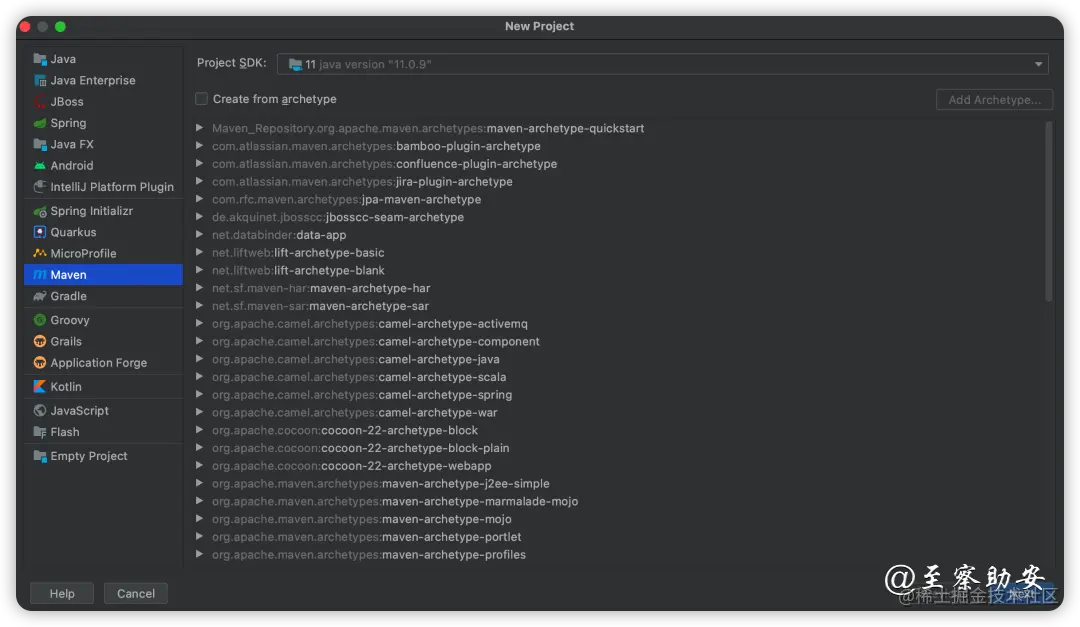Click the Groovy icon
The image size is (1080, 627).
40,320
